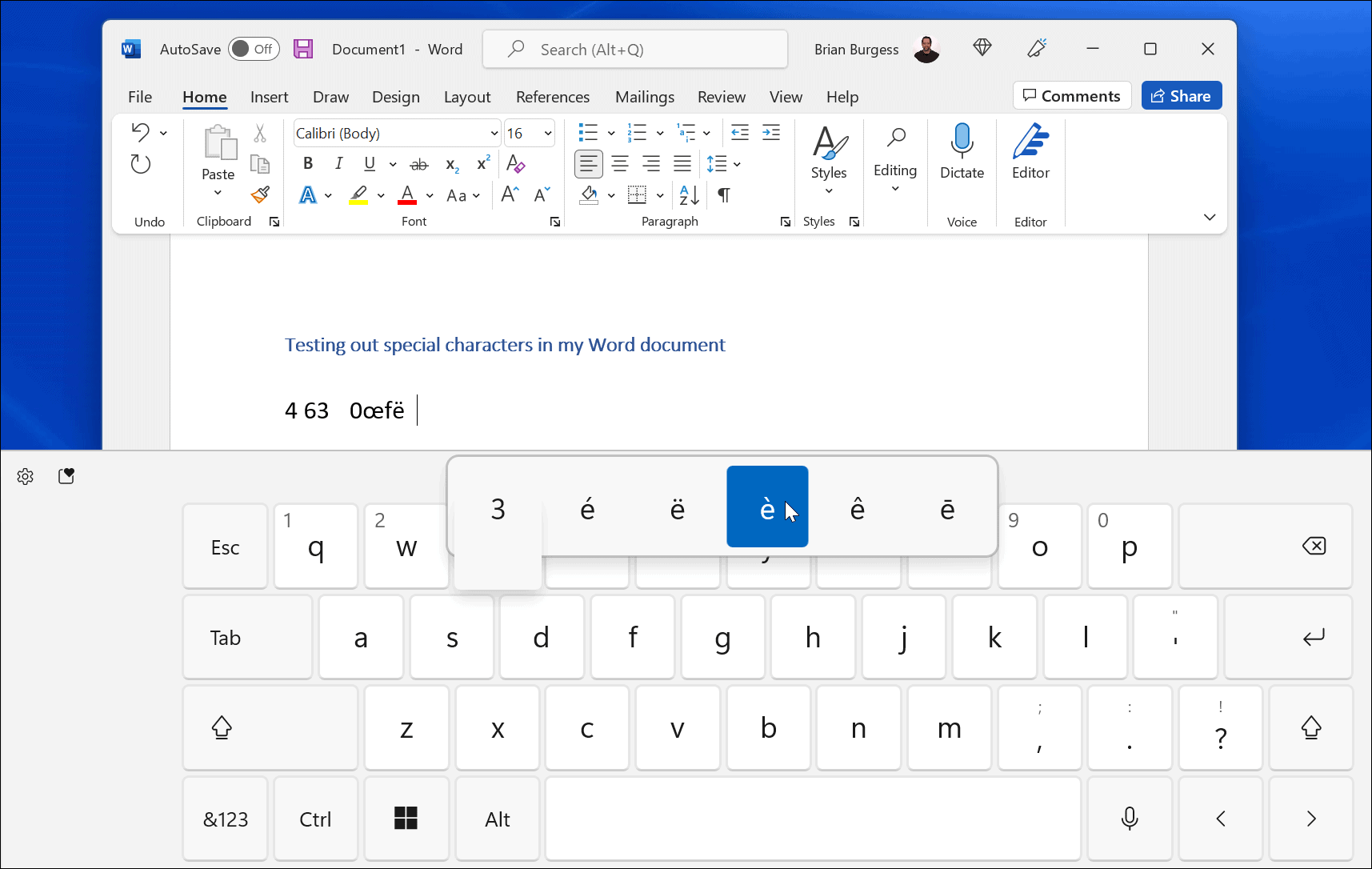Show paragraph marks
Screen dimensions: 1372x869
[x=722, y=194]
